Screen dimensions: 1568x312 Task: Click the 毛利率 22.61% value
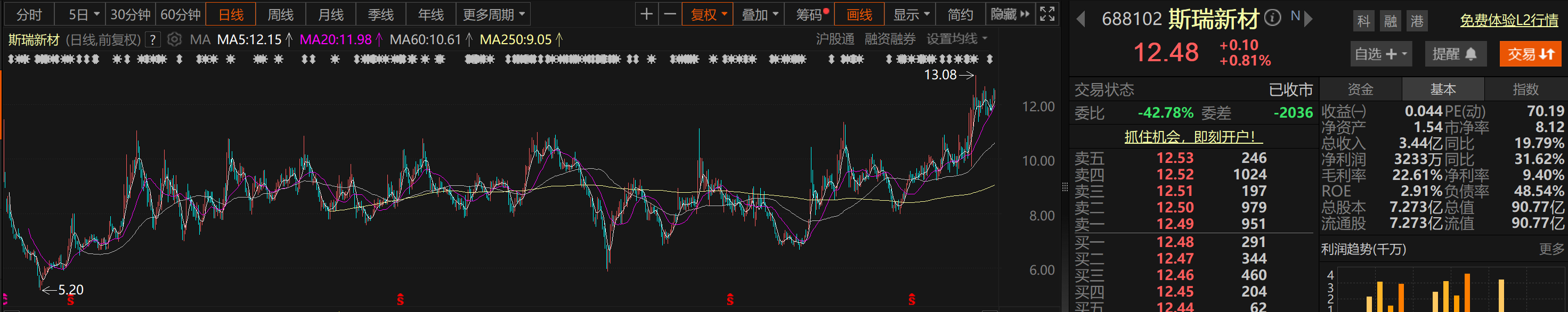[1417, 175]
